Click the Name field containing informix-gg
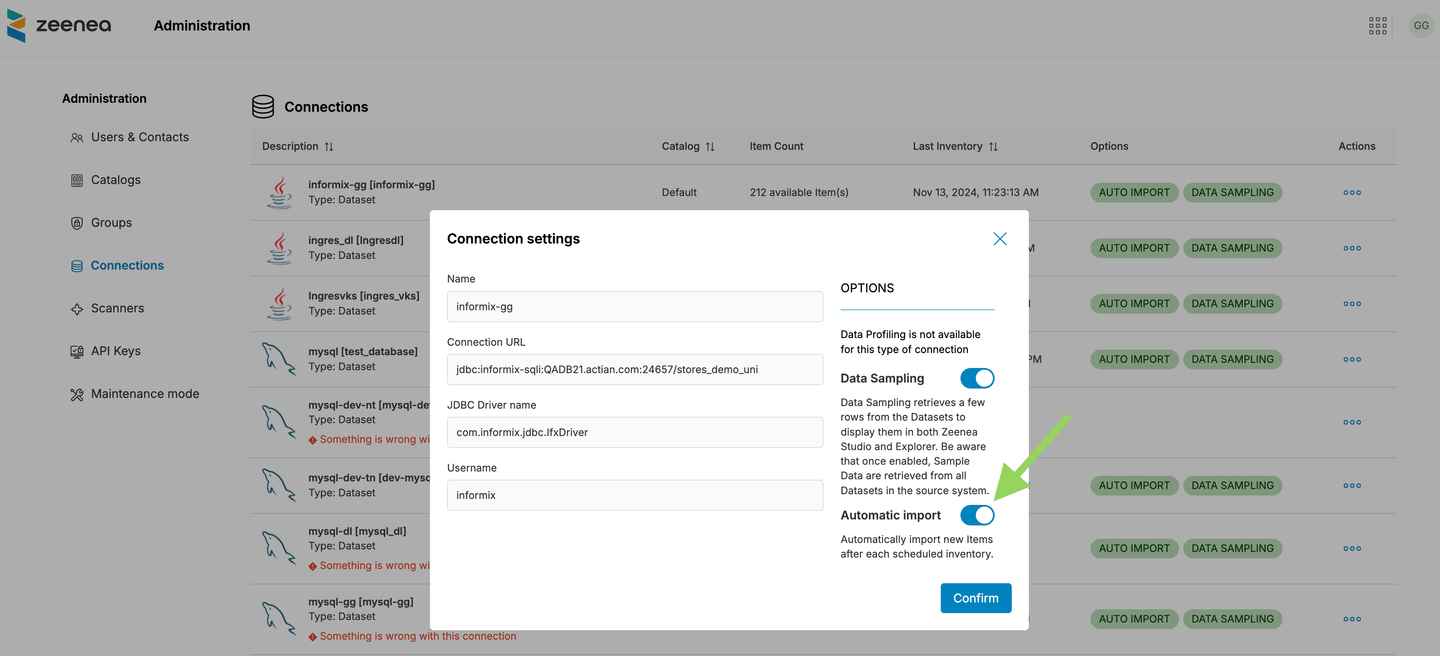 (635, 307)
